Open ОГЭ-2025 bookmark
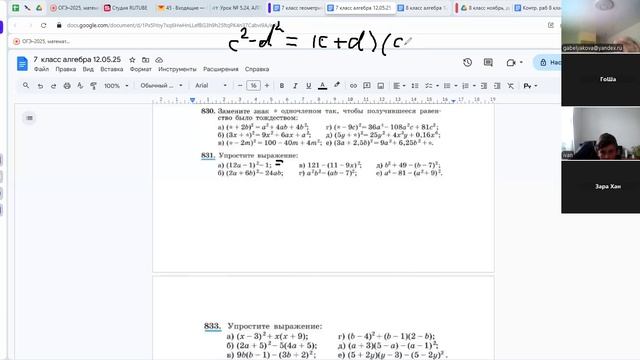This screenshot has width=640, height=360. pyautogui.click(x=41, y=41)
